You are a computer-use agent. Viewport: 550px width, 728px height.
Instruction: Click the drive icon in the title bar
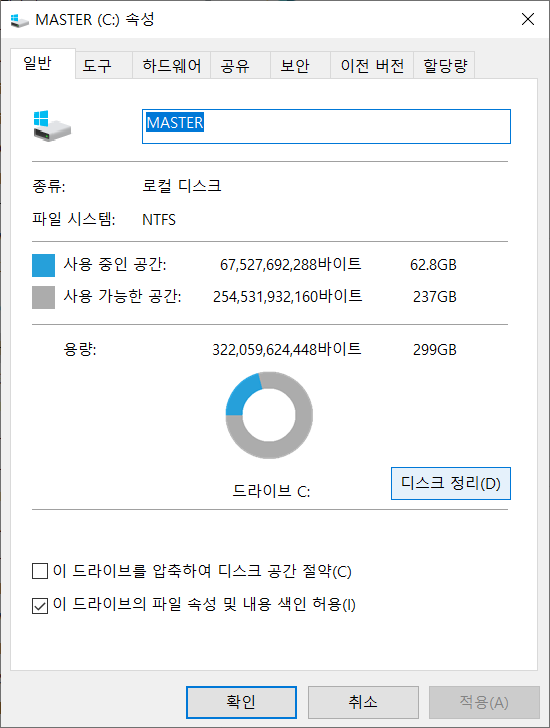pyautogui.click(x=19, y=20)
